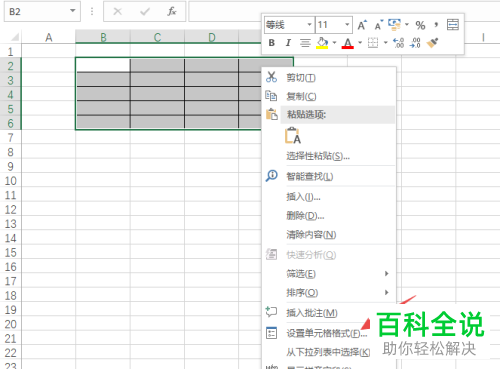
Task: Select 智能查找(L) menu item
Action: tap(329, 176)
